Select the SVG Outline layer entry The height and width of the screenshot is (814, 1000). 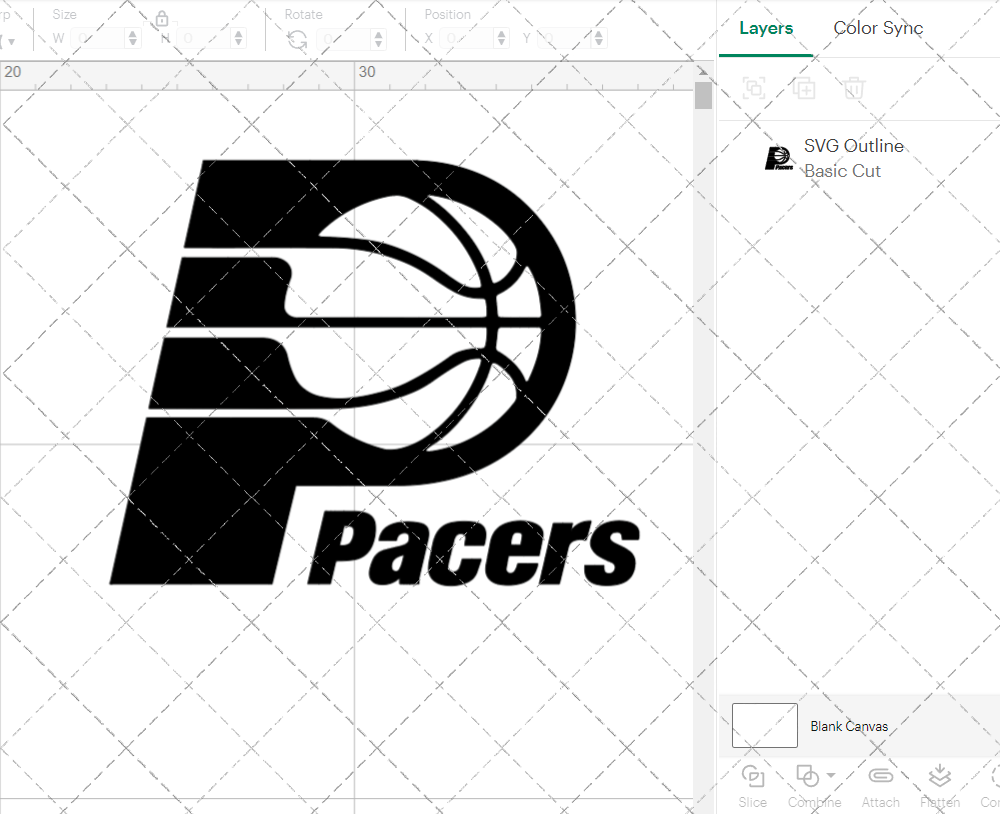854,146
